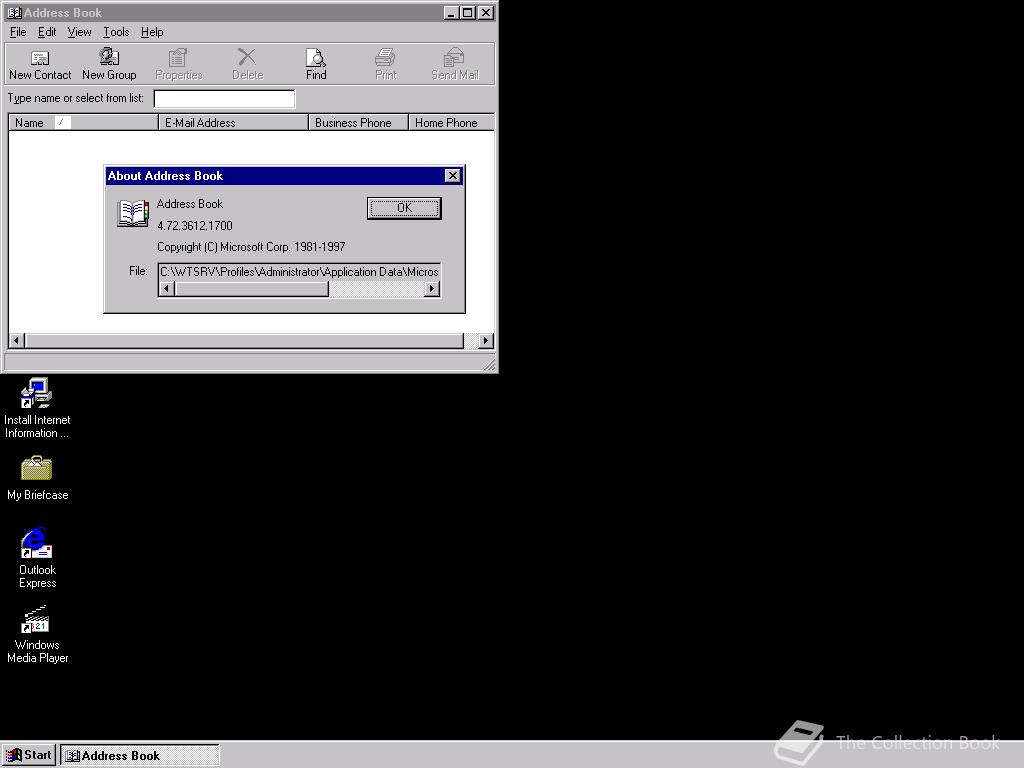Minimize the Address Book window
1024x768 pixels.
451,12
